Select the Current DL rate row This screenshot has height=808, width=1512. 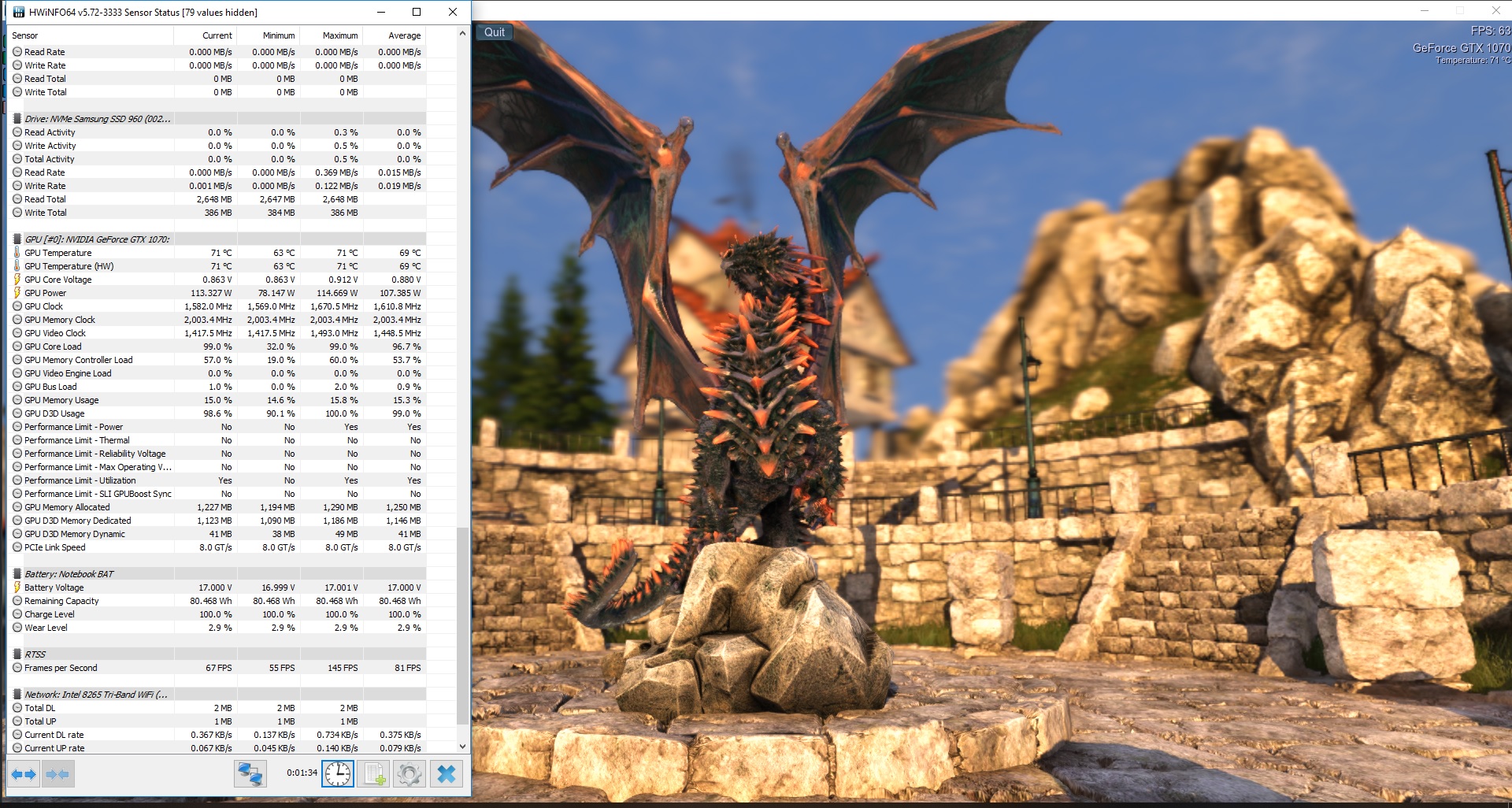(217, 735)
